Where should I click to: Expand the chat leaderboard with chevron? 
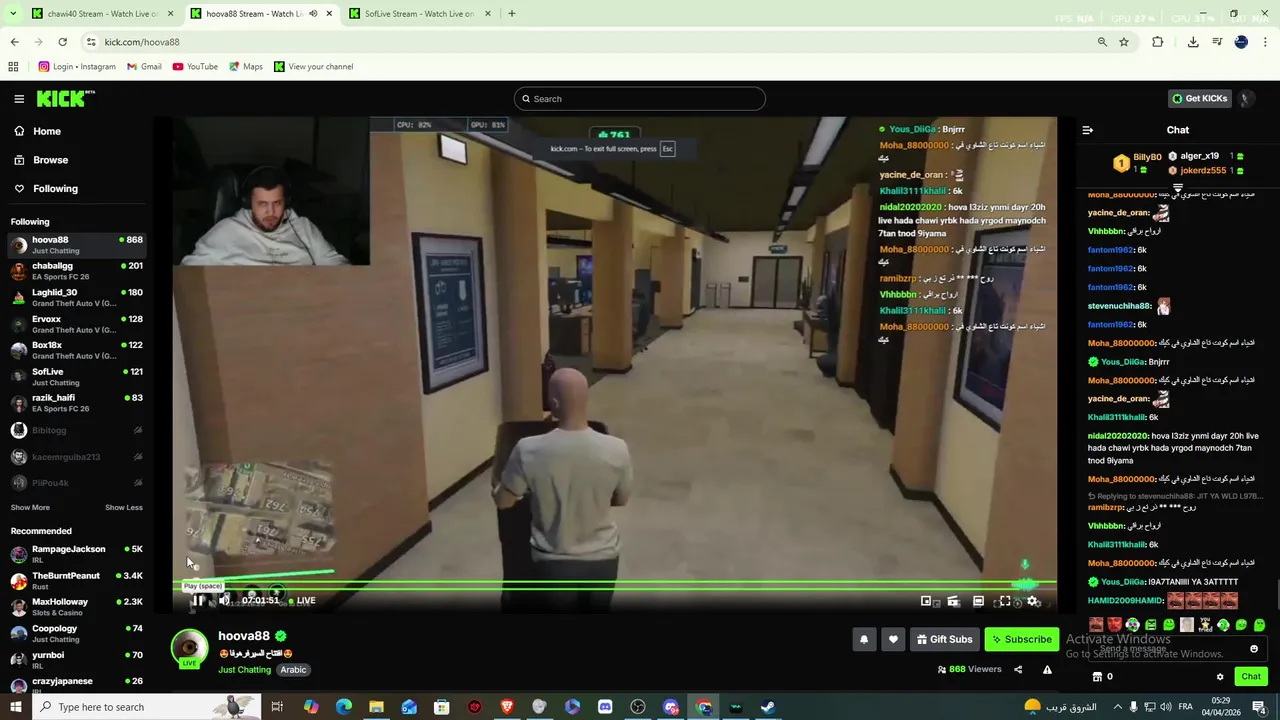[1178, 188]
